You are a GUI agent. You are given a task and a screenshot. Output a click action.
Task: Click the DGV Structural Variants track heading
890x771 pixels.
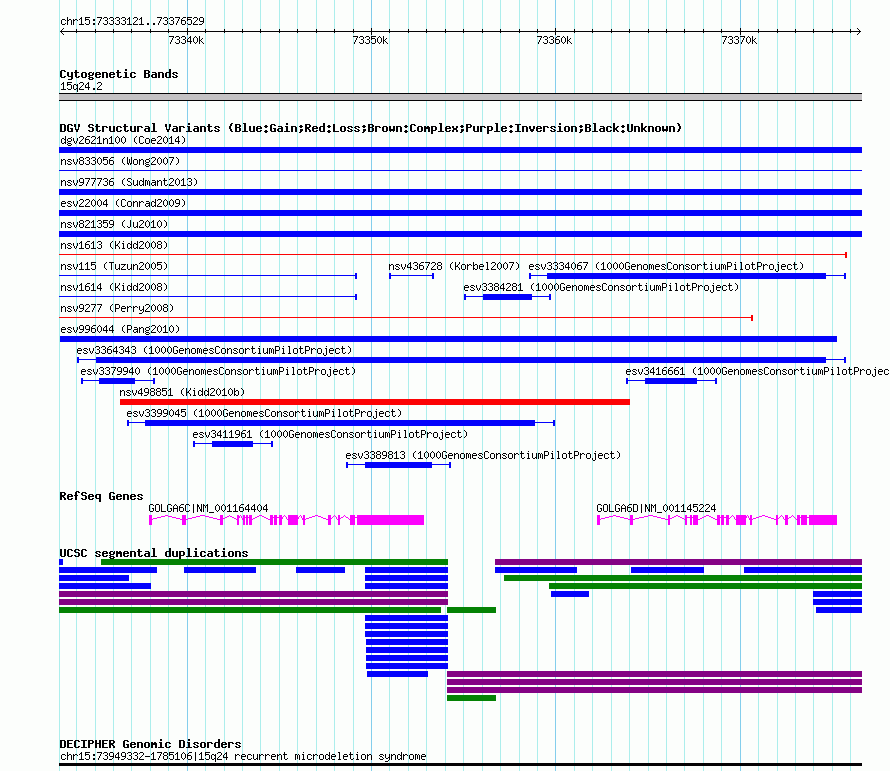(x=370, y=128)
